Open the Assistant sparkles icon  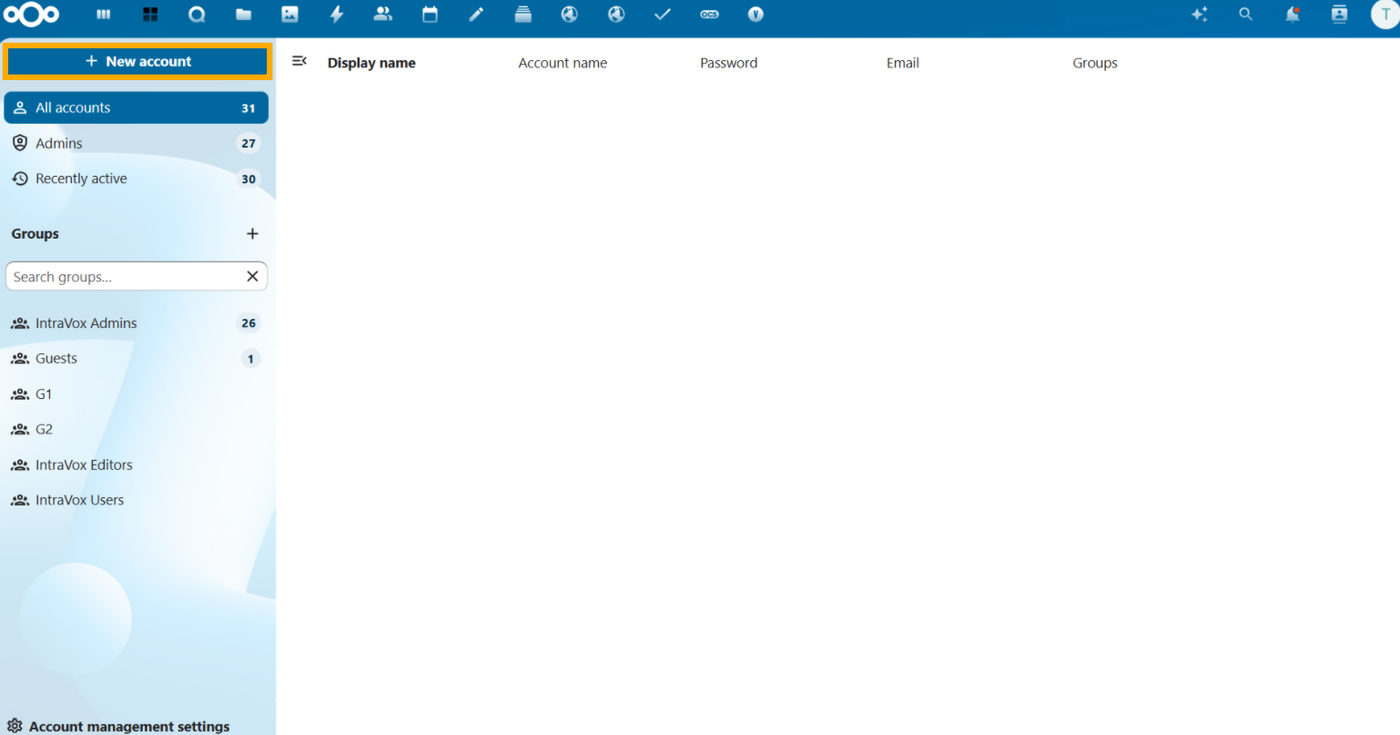click(1200, 15)
